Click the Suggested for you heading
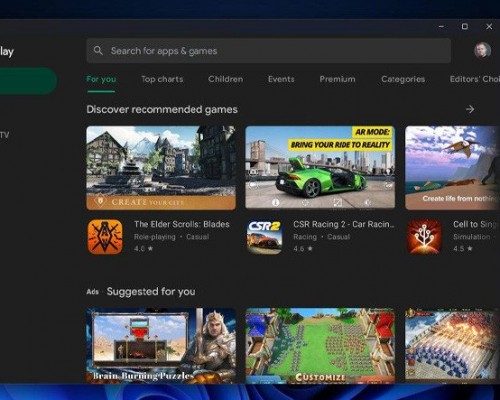This screenshot has height=400, width=500. pos(151,292)
